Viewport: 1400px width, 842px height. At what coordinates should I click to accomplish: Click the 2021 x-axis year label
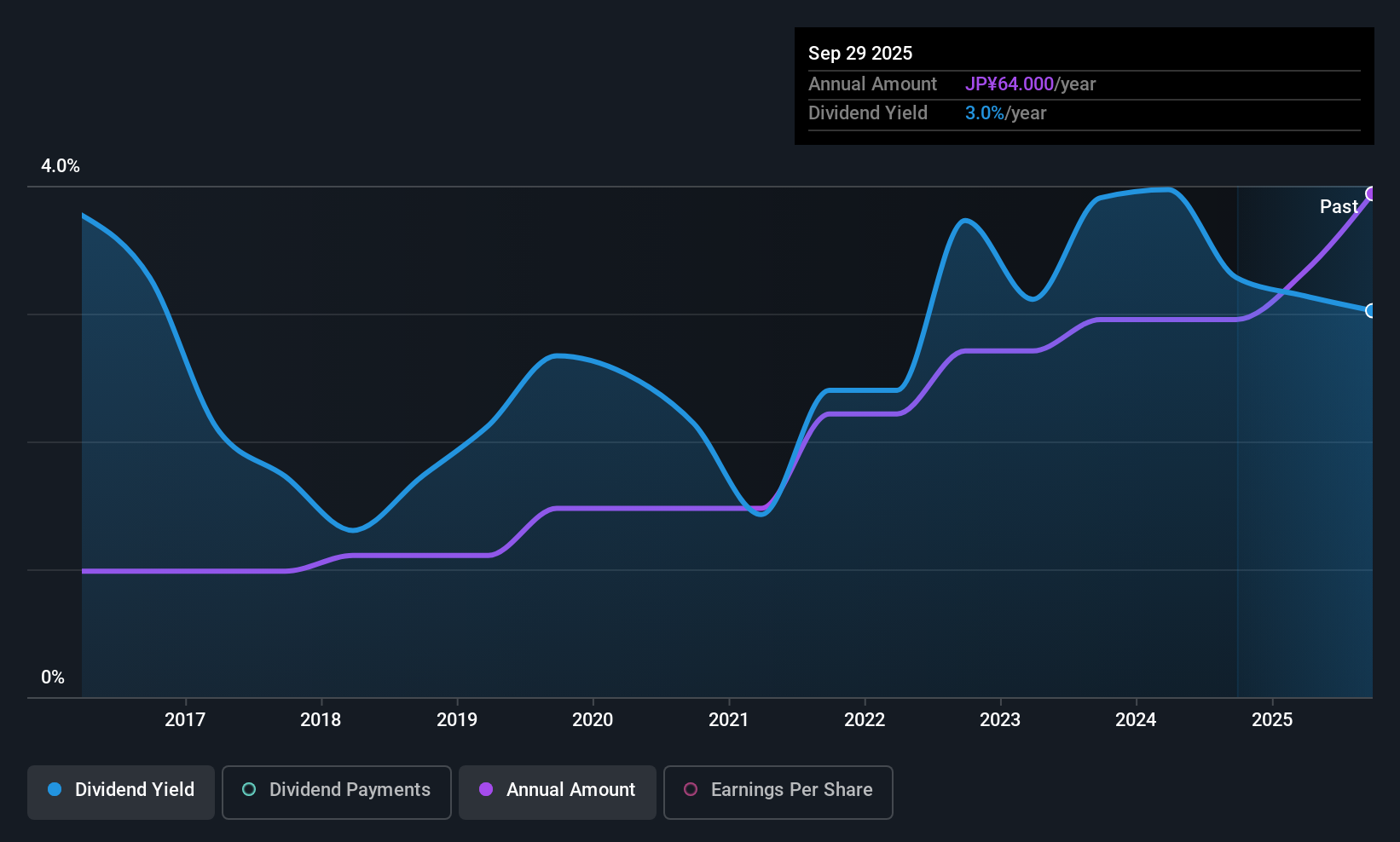tap(729, 719)
